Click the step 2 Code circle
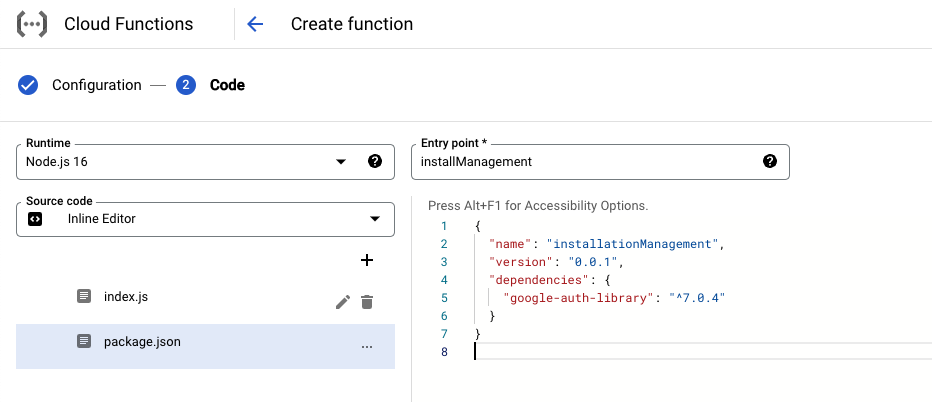The image size is (932, 402). [x=186, y=85]
